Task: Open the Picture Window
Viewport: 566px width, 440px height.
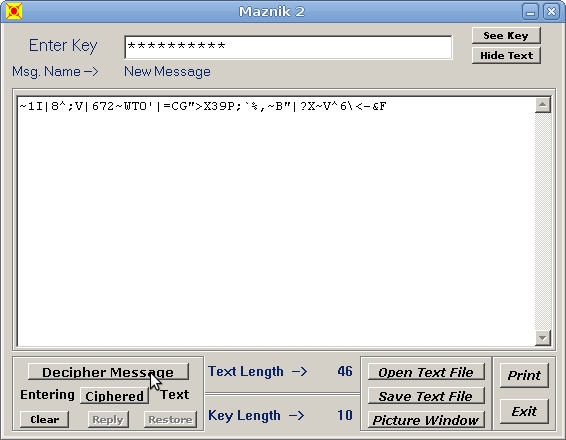Action: pyautogui.click(x=426, y=420)
